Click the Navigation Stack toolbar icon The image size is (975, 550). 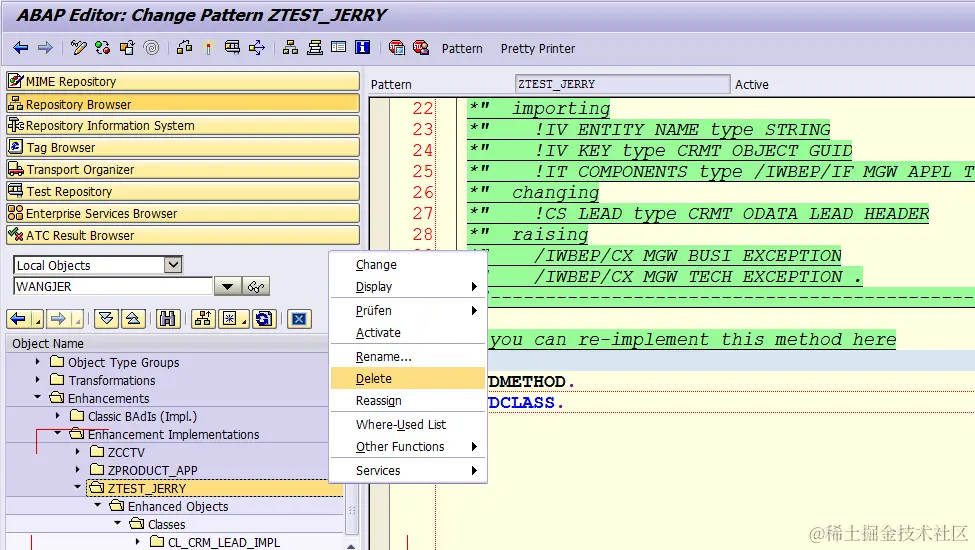315,48
